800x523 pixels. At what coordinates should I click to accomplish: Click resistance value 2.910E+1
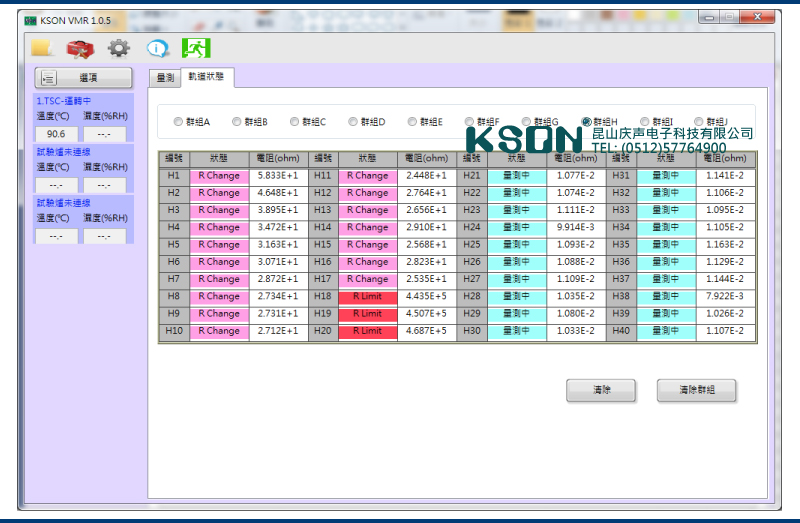point(427,228)
